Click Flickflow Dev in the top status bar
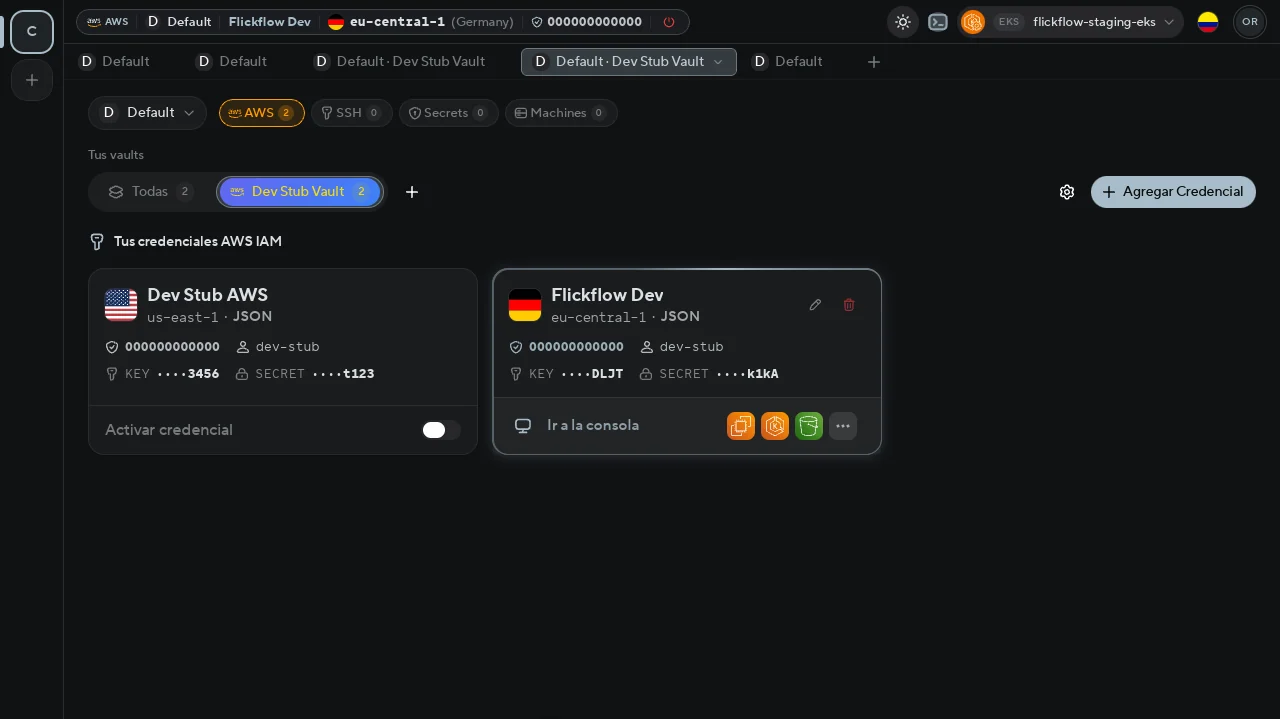 (270, 22)
